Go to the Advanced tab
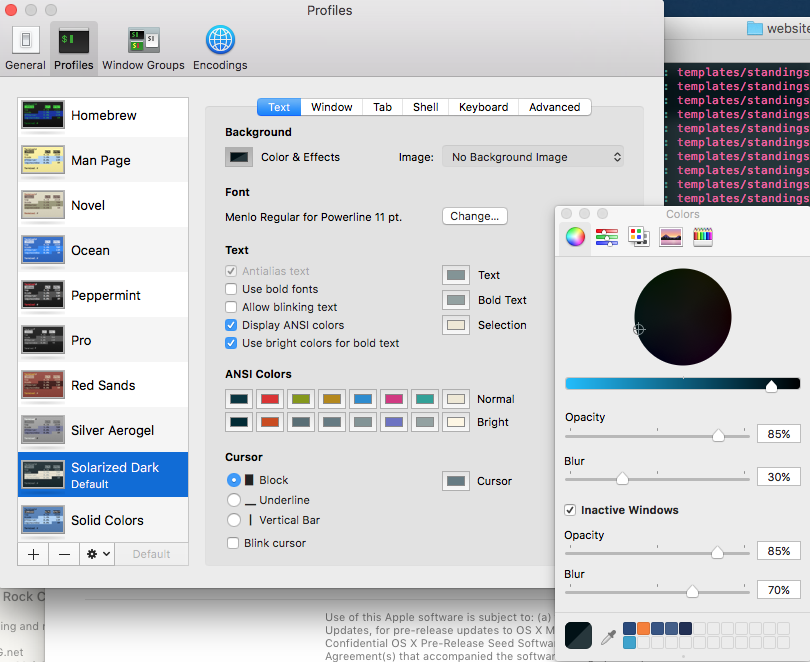The height and width of the screenshot is (662, 810). click(x=554, y=107)
